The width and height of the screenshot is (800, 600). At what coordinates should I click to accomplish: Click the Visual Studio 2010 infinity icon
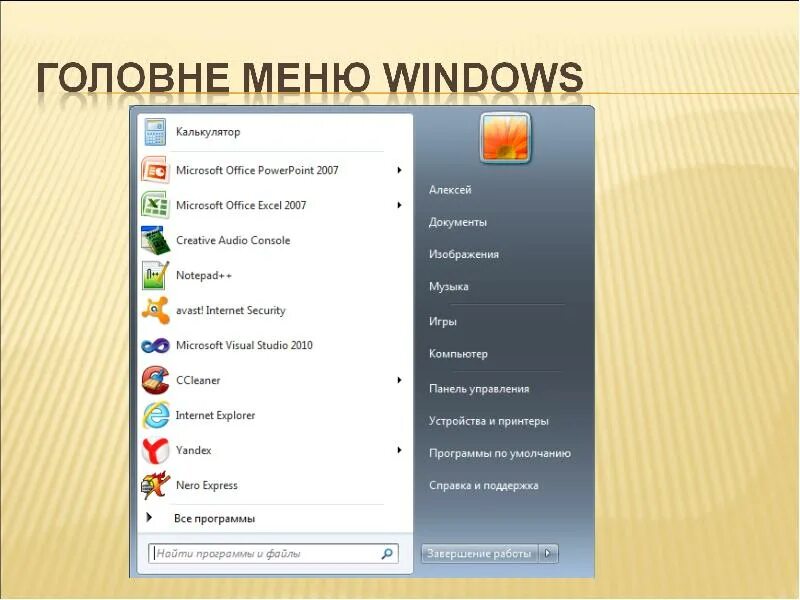click(x=155, y=345)
